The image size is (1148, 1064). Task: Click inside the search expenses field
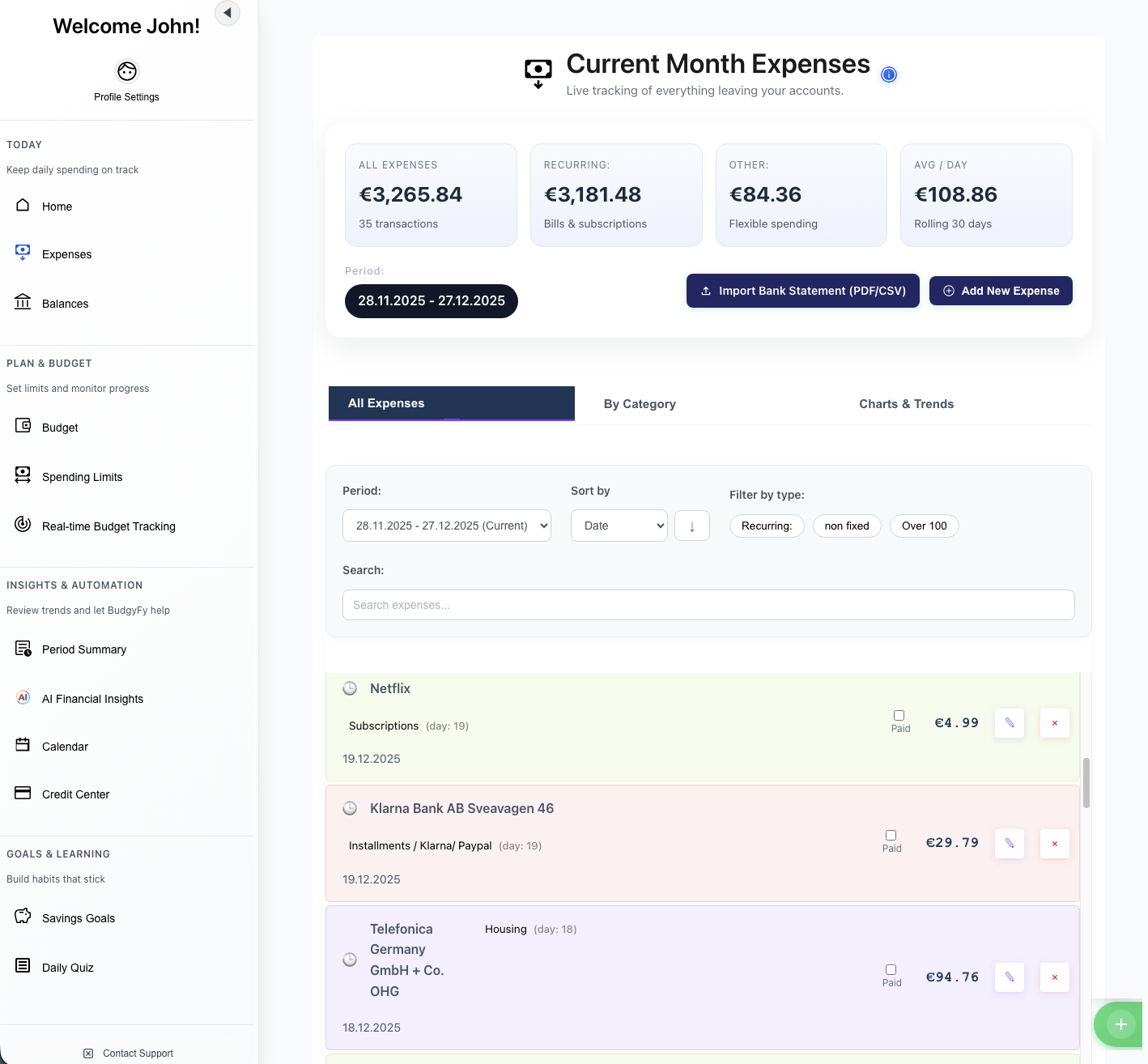pos(708,605)
